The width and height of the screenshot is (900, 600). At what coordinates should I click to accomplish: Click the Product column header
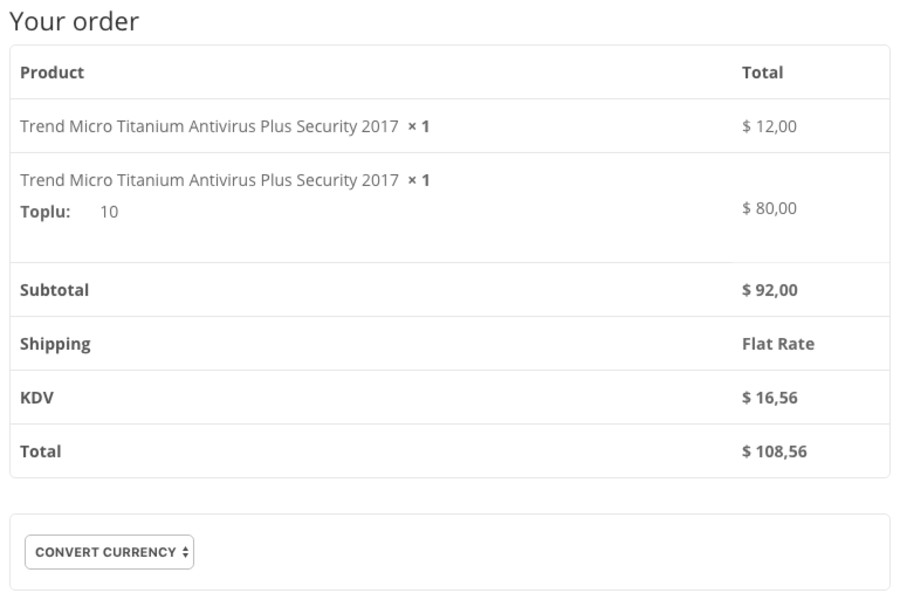(x=52, y=72)
